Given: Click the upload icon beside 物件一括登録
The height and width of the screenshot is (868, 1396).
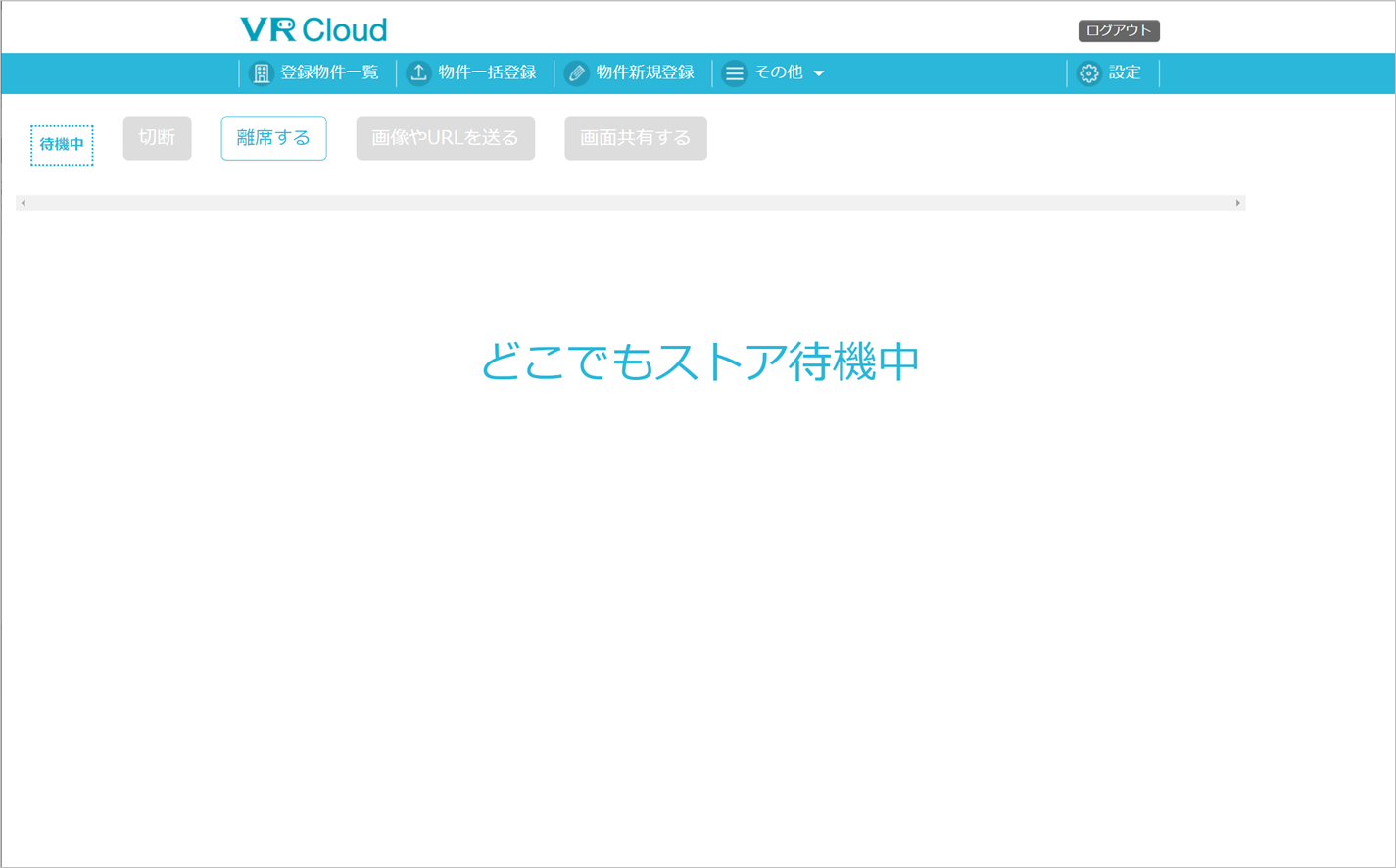Looking at the screenshot, I should 418,73.
